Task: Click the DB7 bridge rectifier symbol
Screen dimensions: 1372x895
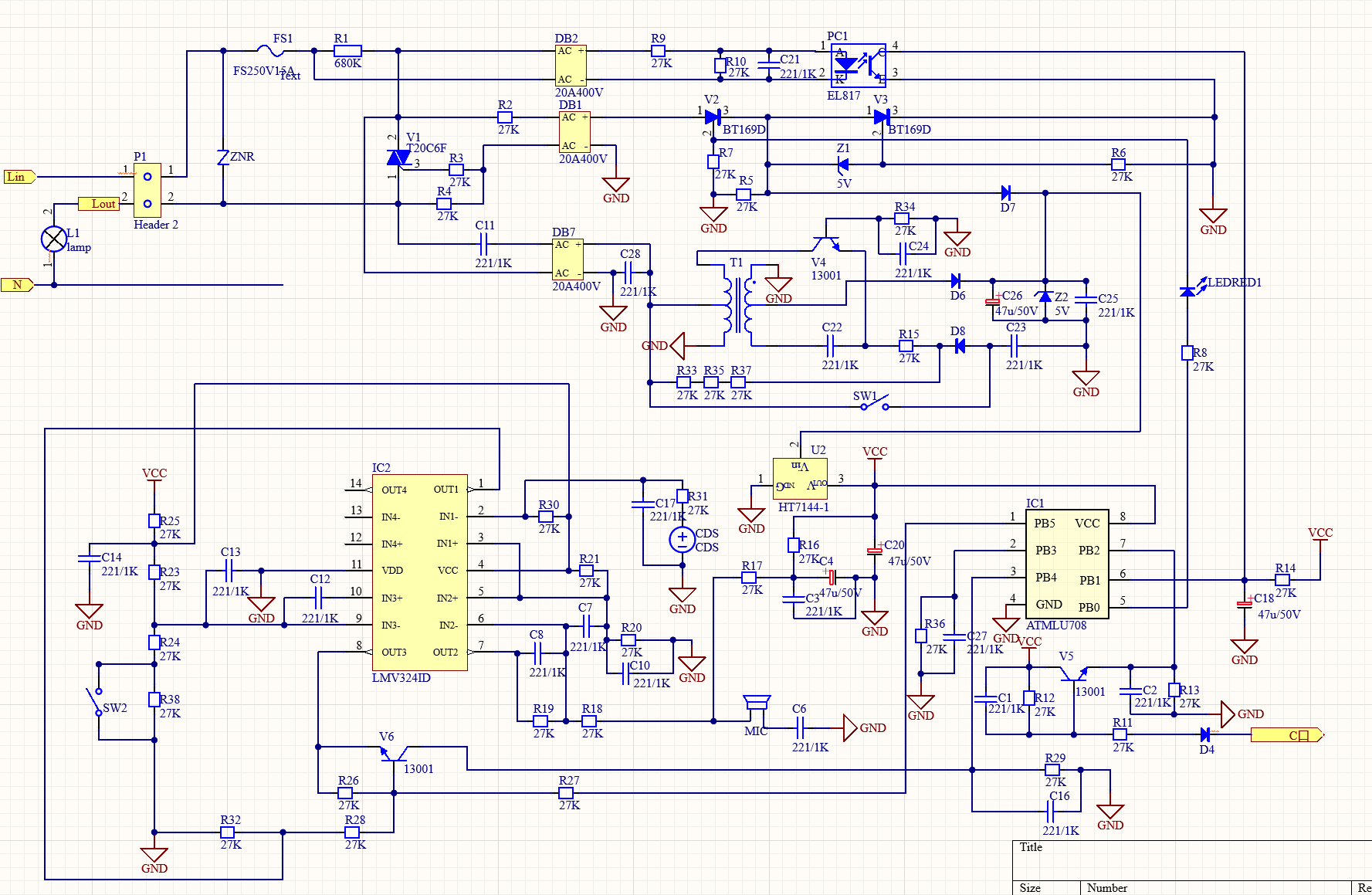Action: [567, 259]
